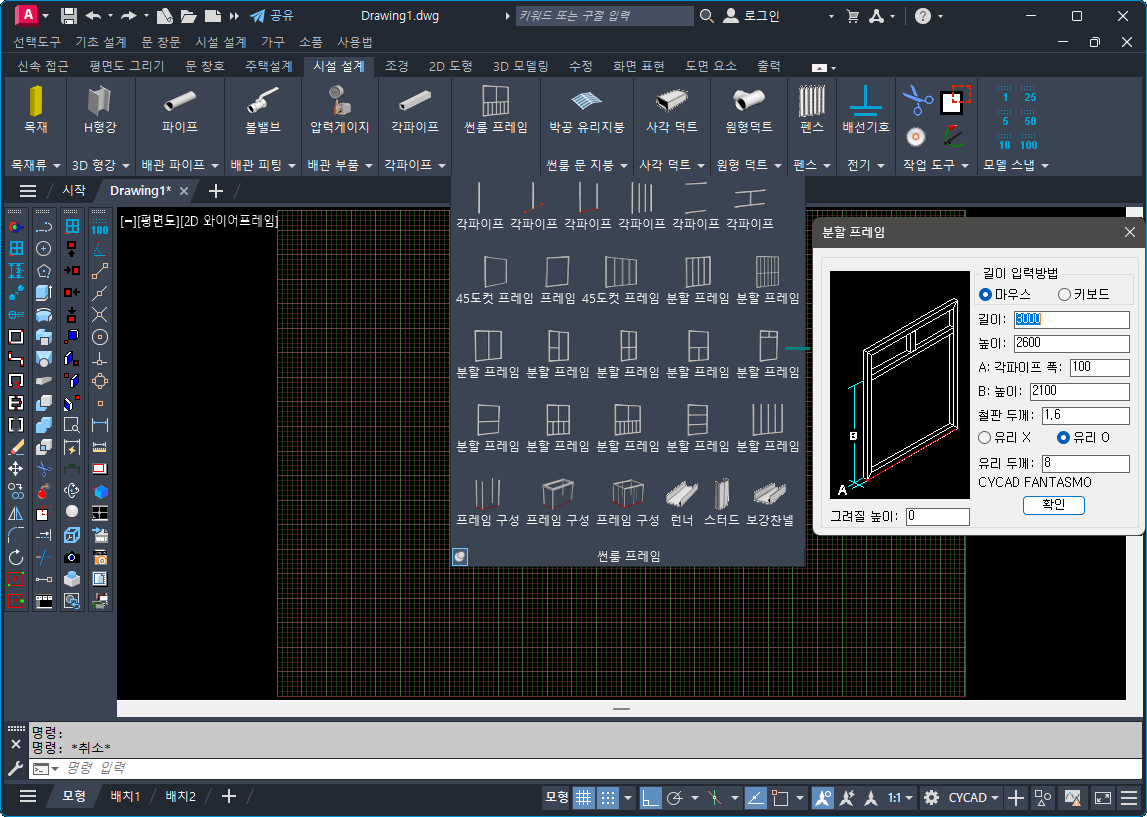Image resolution: width=1147 pixels, height=817 pixels.
Task: Switch to the 조경 ribbon tab
Action: (x=396, y=66)
